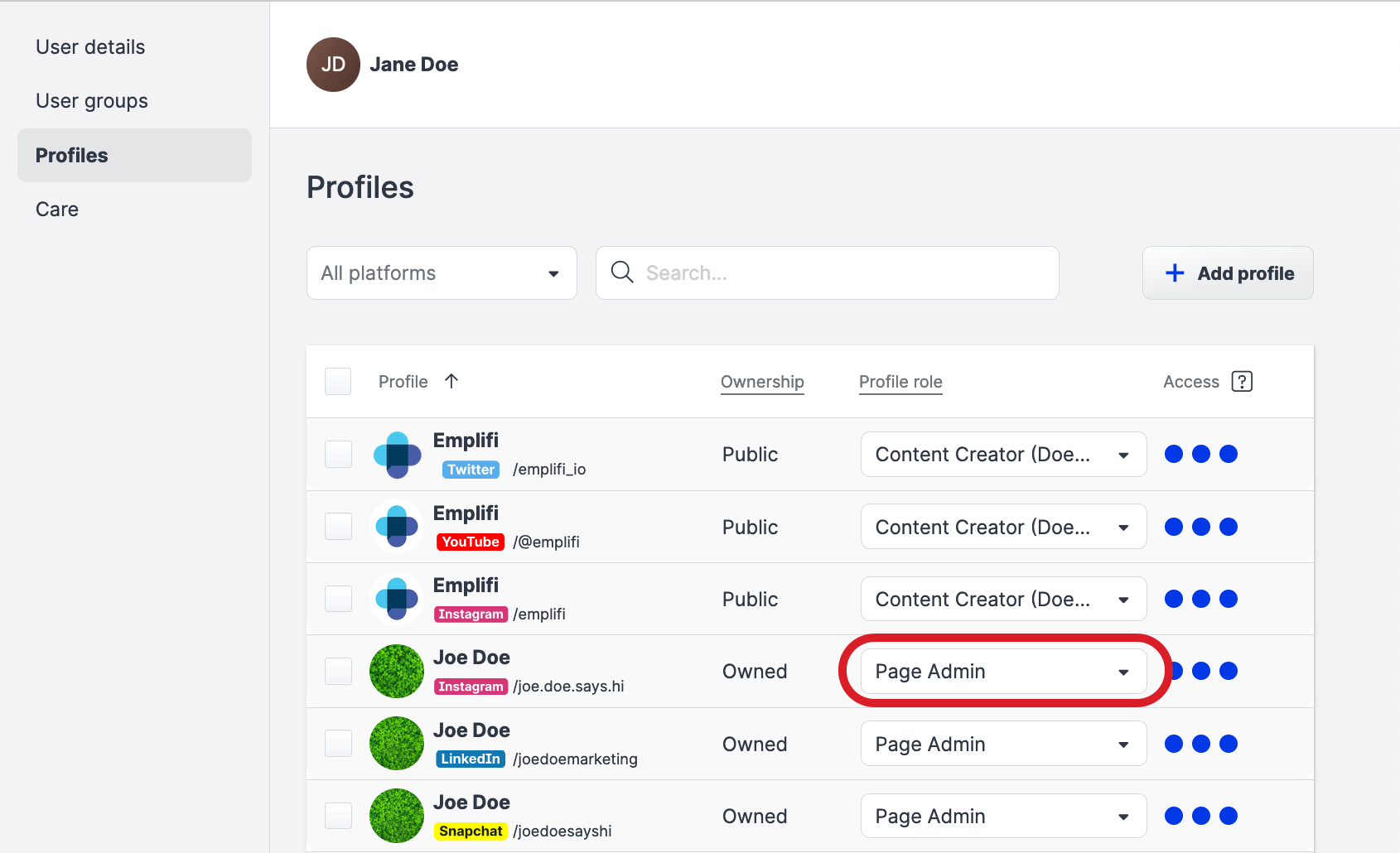Open the circled Page Admin role dropdown
1400x853 pixels.
[1003, 671]
